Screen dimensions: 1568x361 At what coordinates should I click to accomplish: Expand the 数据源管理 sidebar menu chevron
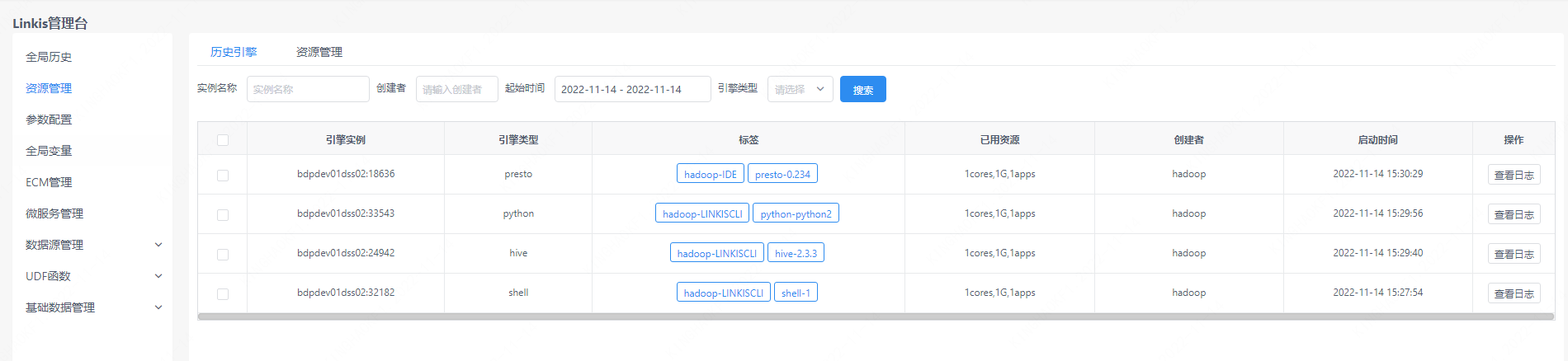click(x=158, y=245)
